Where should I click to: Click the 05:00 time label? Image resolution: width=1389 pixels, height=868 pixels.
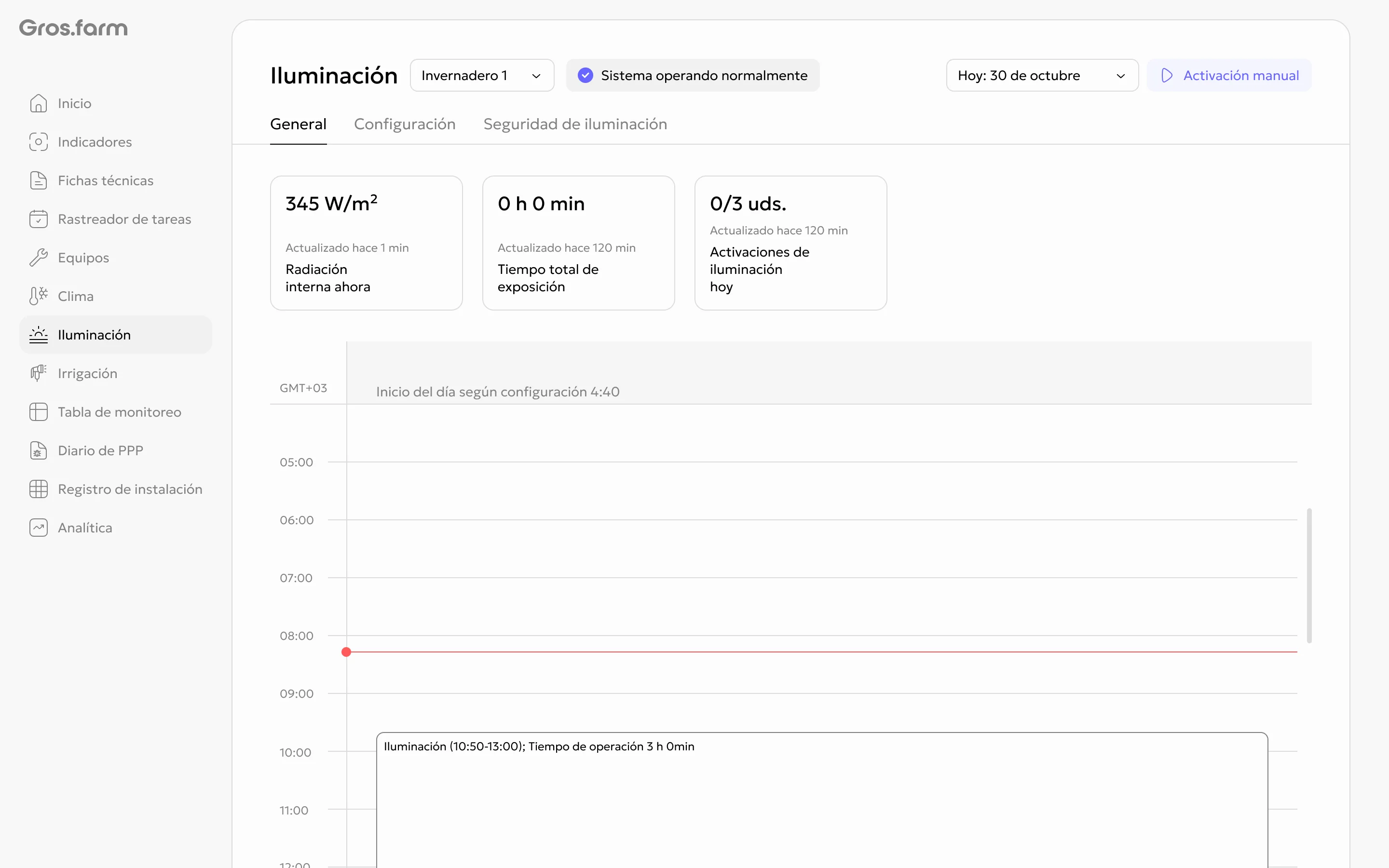click(x=297, y=462)
